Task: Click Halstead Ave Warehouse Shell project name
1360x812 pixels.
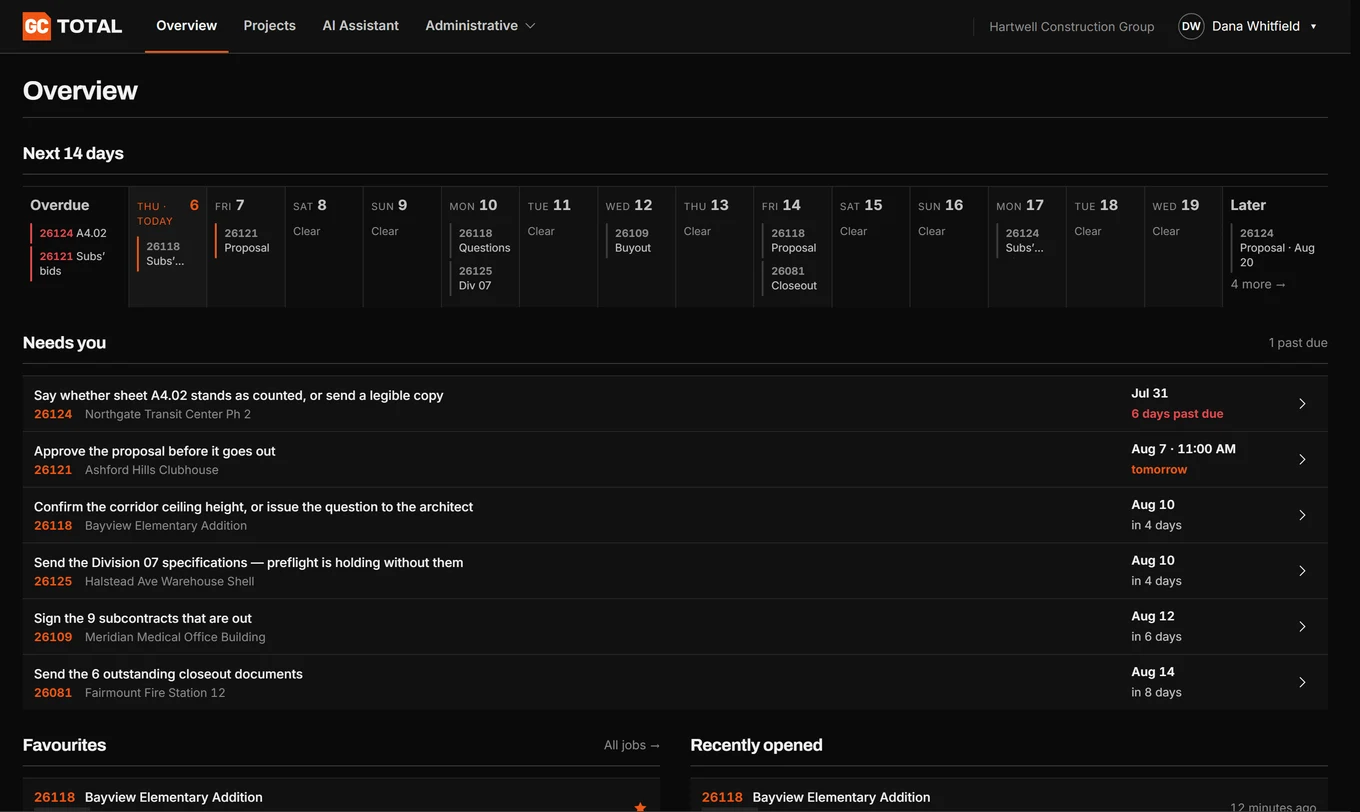Action: tap(170, 581)
